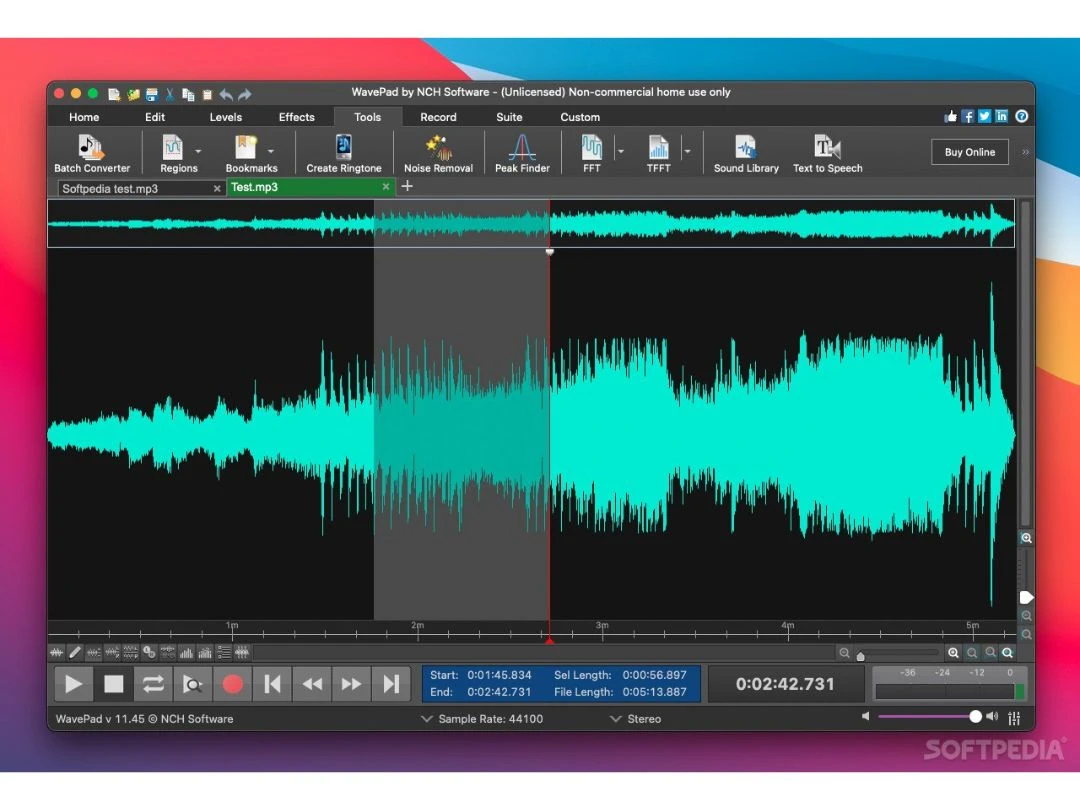Click the Regions tool icon
Image resolution: width=1080 pixels, height=810 pixels.
coord(173,147)
